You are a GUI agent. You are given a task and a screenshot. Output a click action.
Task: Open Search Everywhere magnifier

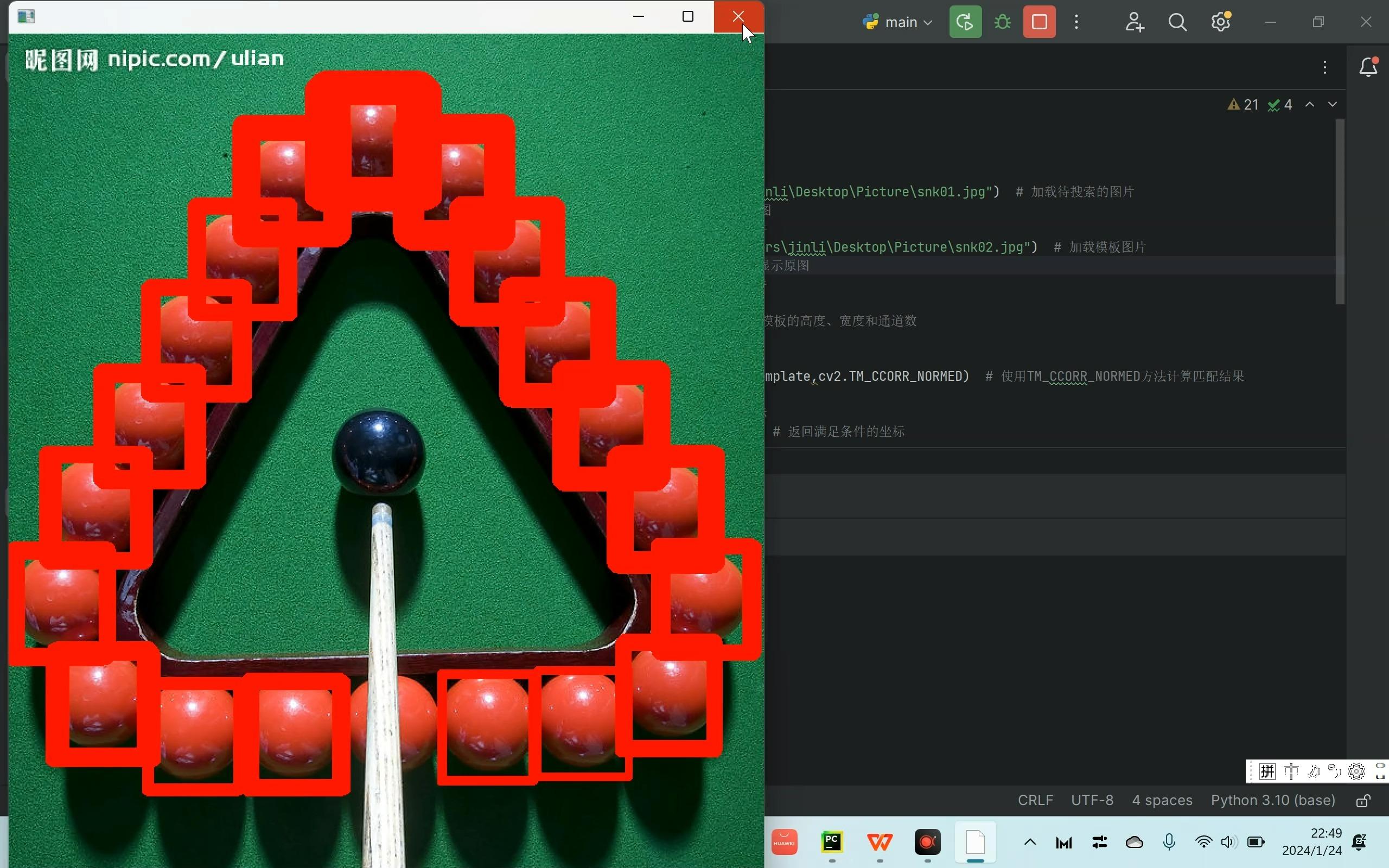(1177, 22)
